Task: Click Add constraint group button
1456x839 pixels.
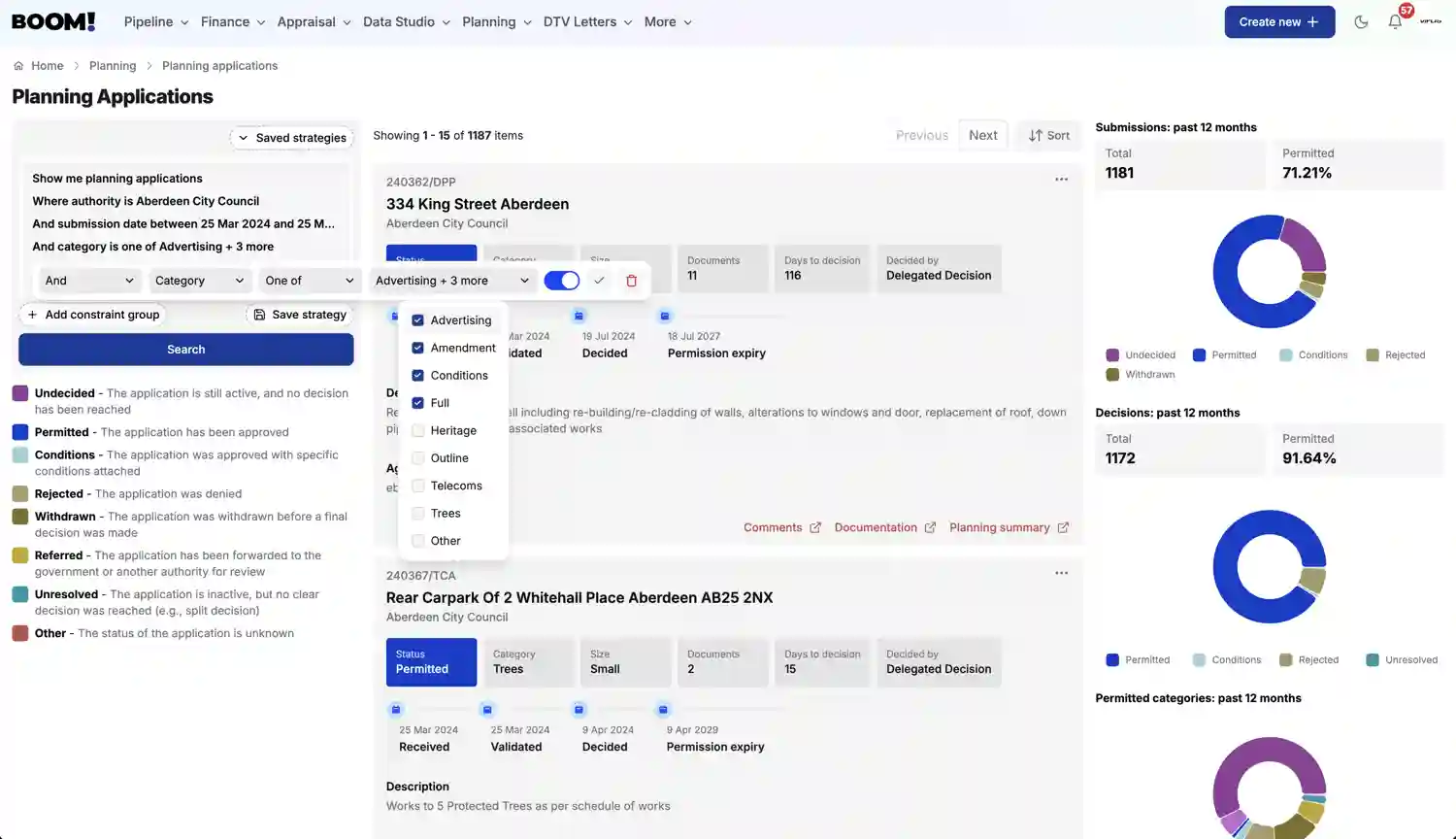Action: tap(93, 315)
